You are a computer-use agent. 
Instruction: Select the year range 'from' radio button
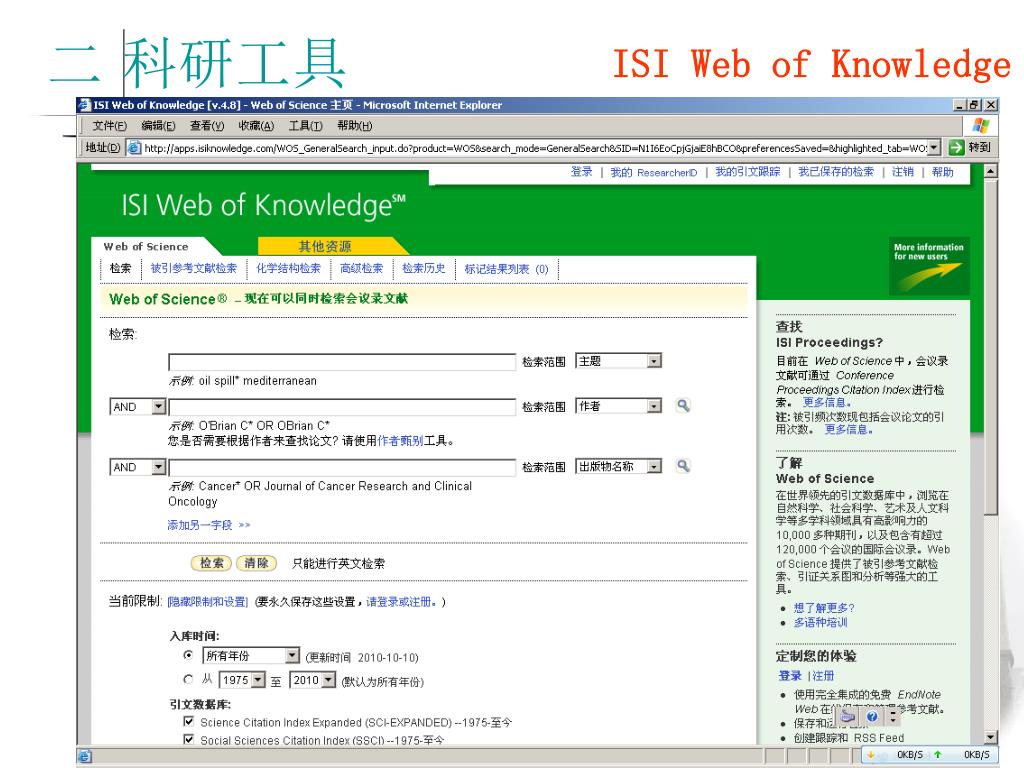pyautogui.click(x=188, y=679)
